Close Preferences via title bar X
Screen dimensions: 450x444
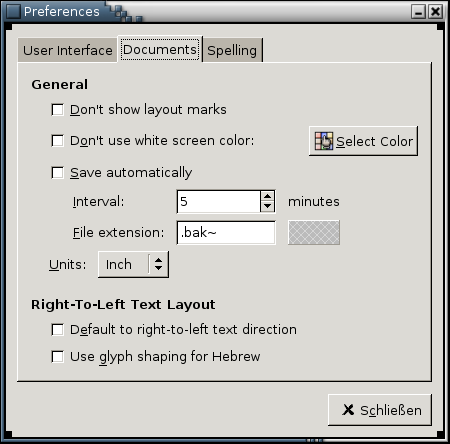[x=435, y=12]
